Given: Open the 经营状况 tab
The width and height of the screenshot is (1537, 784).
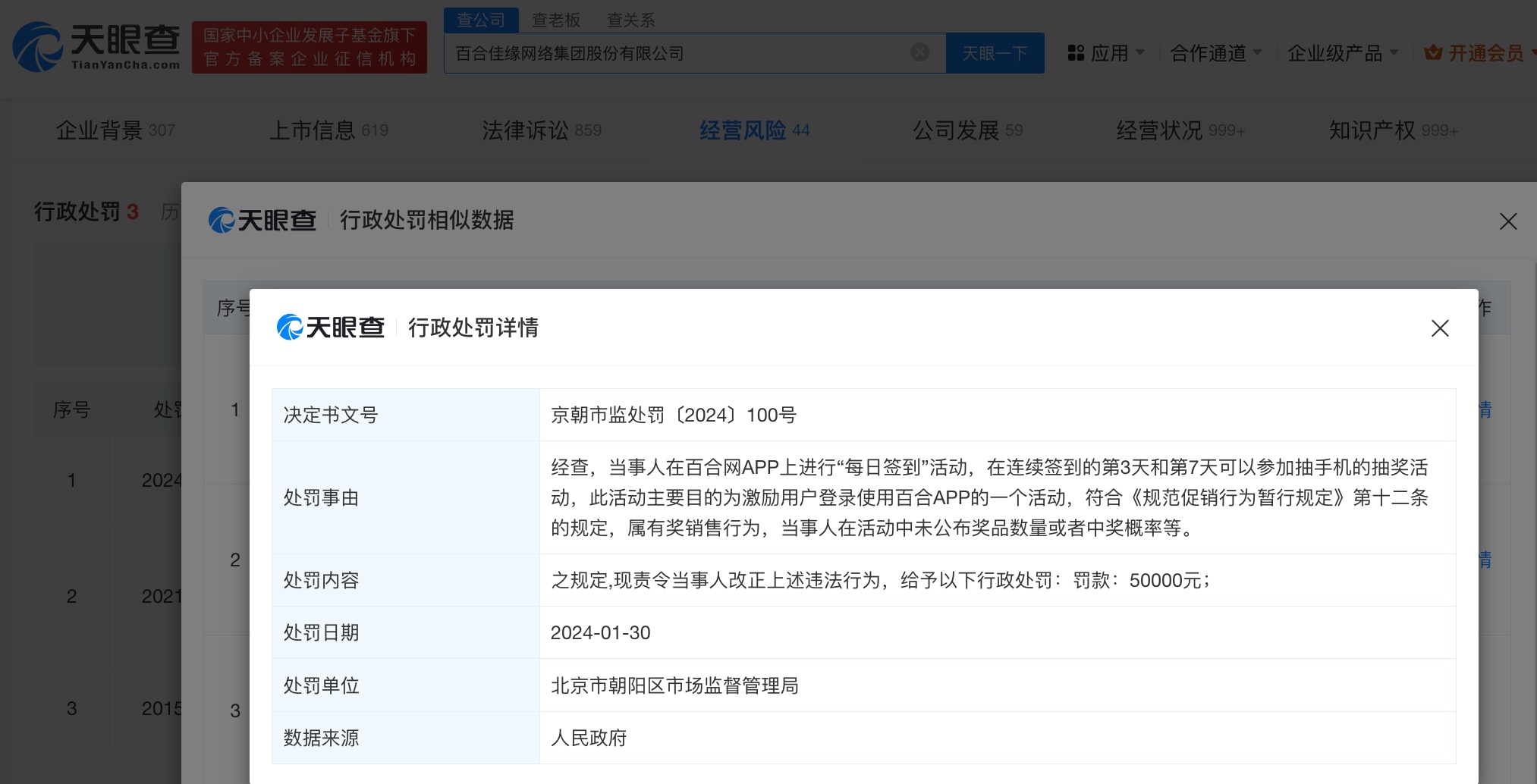Looking at the screenshot, I should click(1180, 130).
